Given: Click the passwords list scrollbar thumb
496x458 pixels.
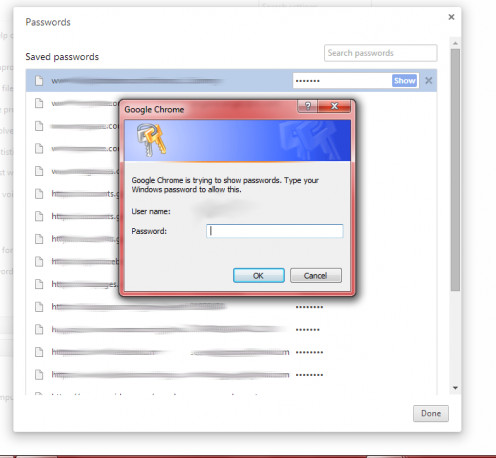Looking at the screenshot, I should pos(455,170).
